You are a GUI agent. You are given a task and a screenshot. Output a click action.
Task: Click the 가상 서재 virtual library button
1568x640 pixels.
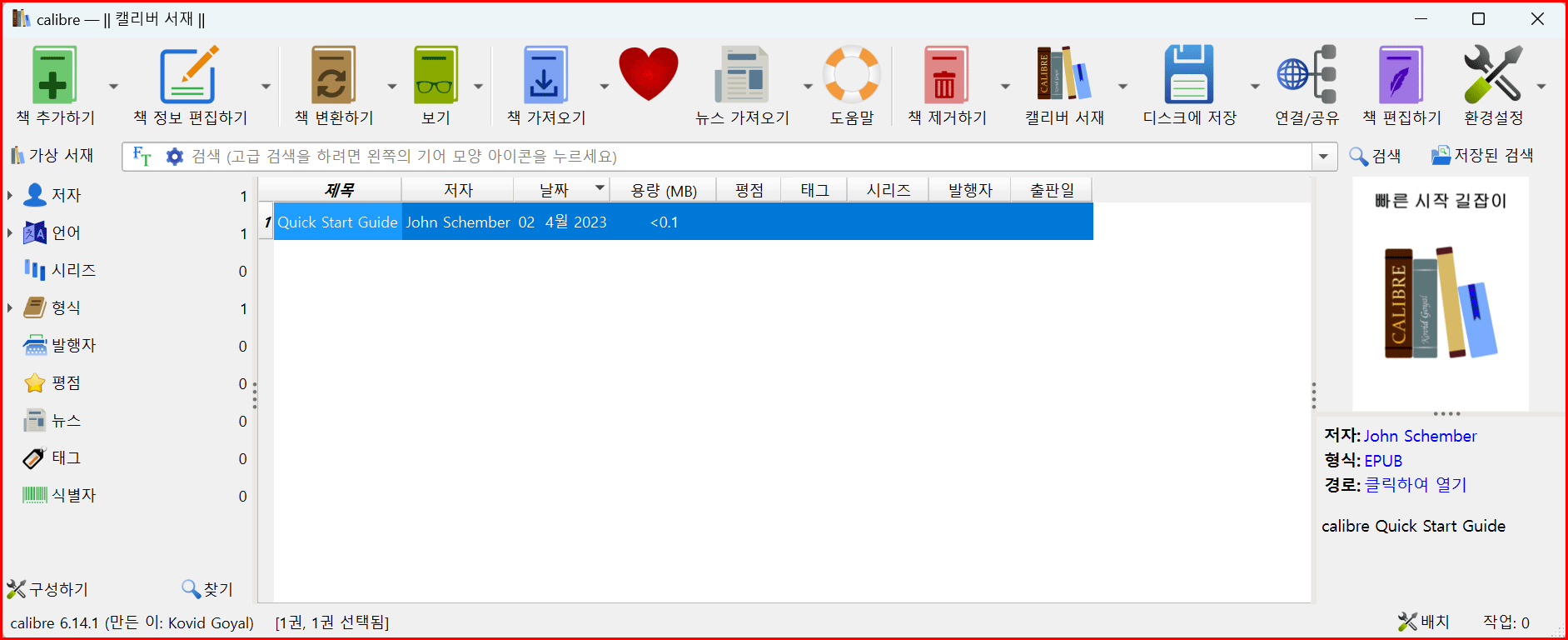point(52,155)
